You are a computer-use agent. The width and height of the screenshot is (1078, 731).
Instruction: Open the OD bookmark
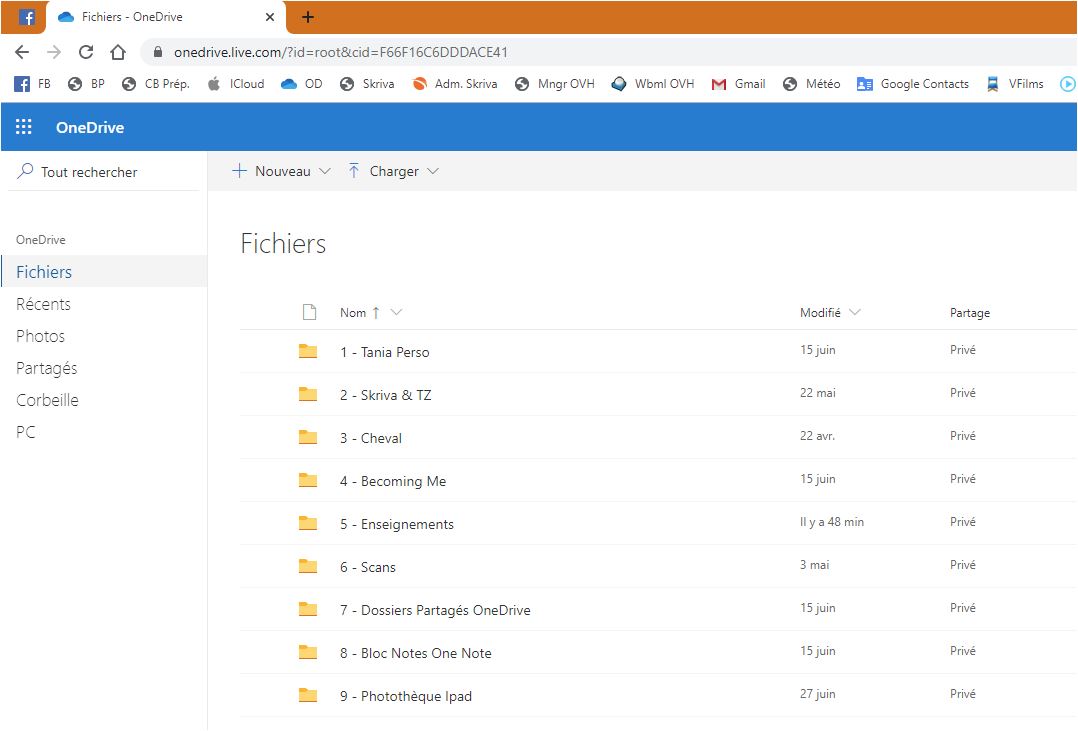301,84
